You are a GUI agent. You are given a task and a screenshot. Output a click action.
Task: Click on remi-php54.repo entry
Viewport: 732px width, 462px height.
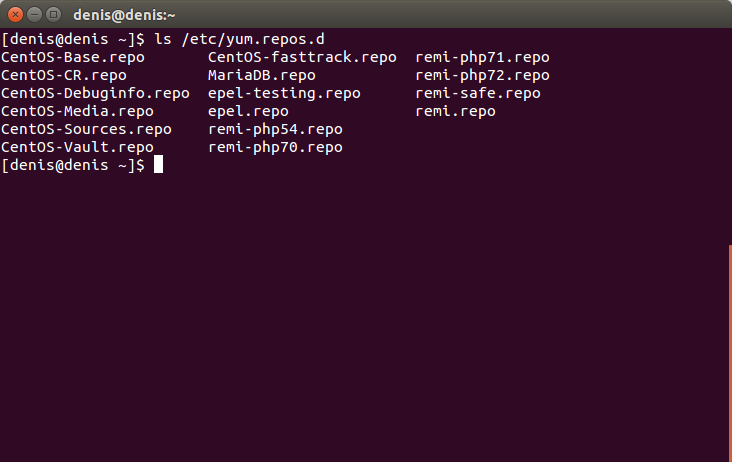[x=275, y=129]
